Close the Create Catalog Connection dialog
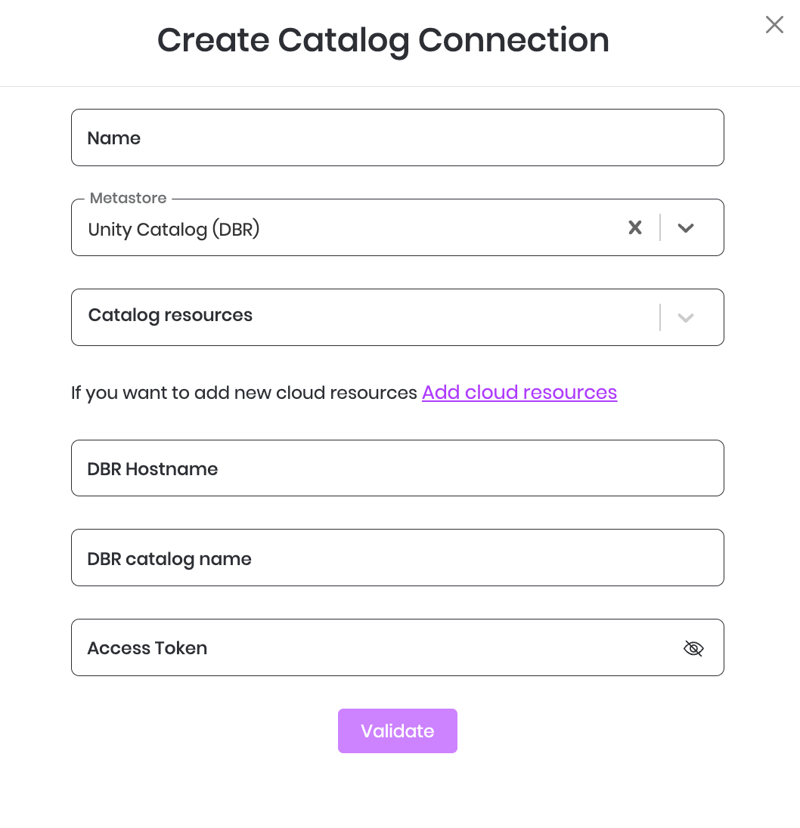This screenshot has height=828, width=800. (x=774, y=25)
